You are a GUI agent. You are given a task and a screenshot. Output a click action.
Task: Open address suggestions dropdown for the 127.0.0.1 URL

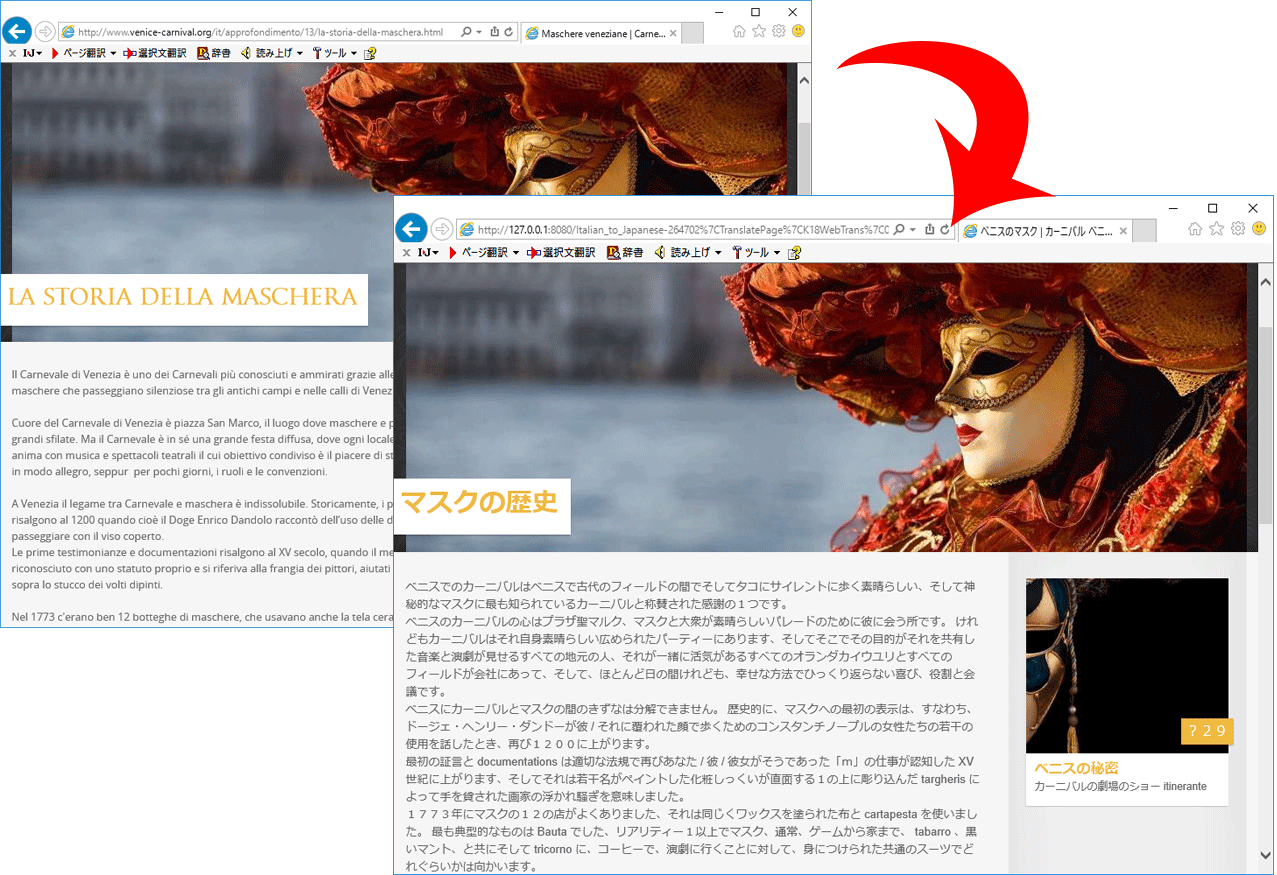point(913,230)
